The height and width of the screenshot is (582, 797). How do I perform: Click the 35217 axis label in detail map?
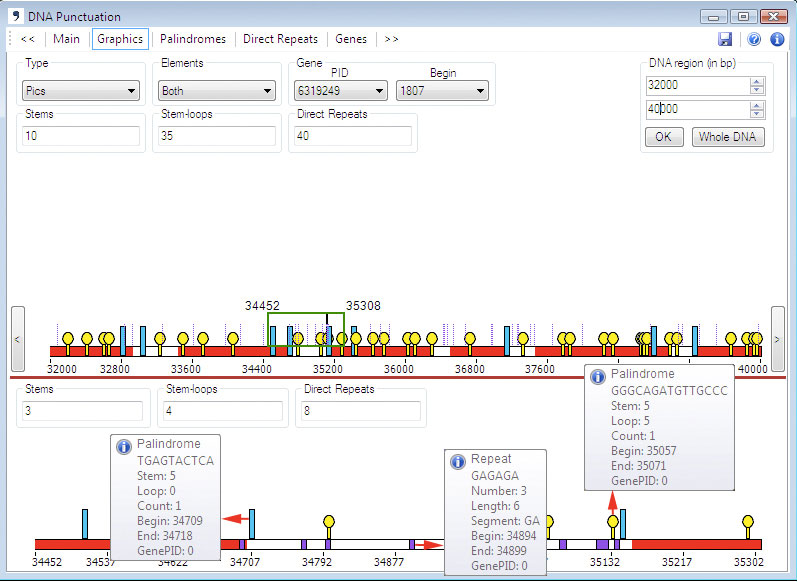(677, 562)
